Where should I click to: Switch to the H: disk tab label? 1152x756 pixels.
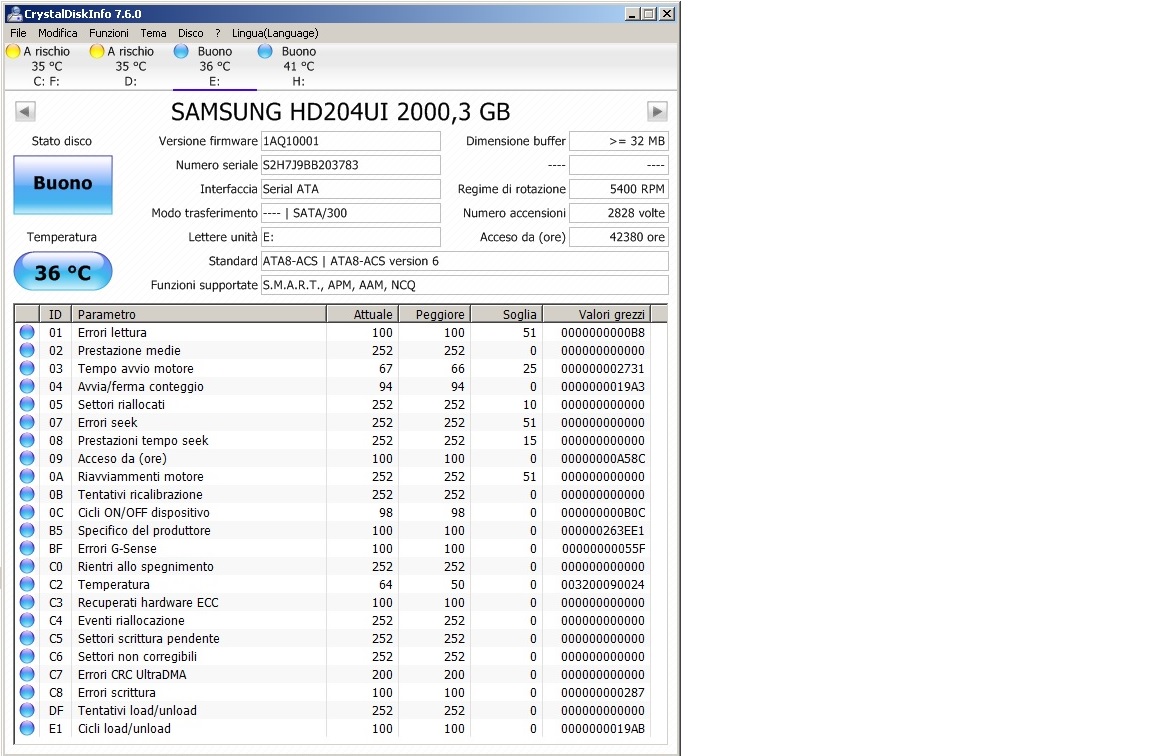(x=298, y=82)
